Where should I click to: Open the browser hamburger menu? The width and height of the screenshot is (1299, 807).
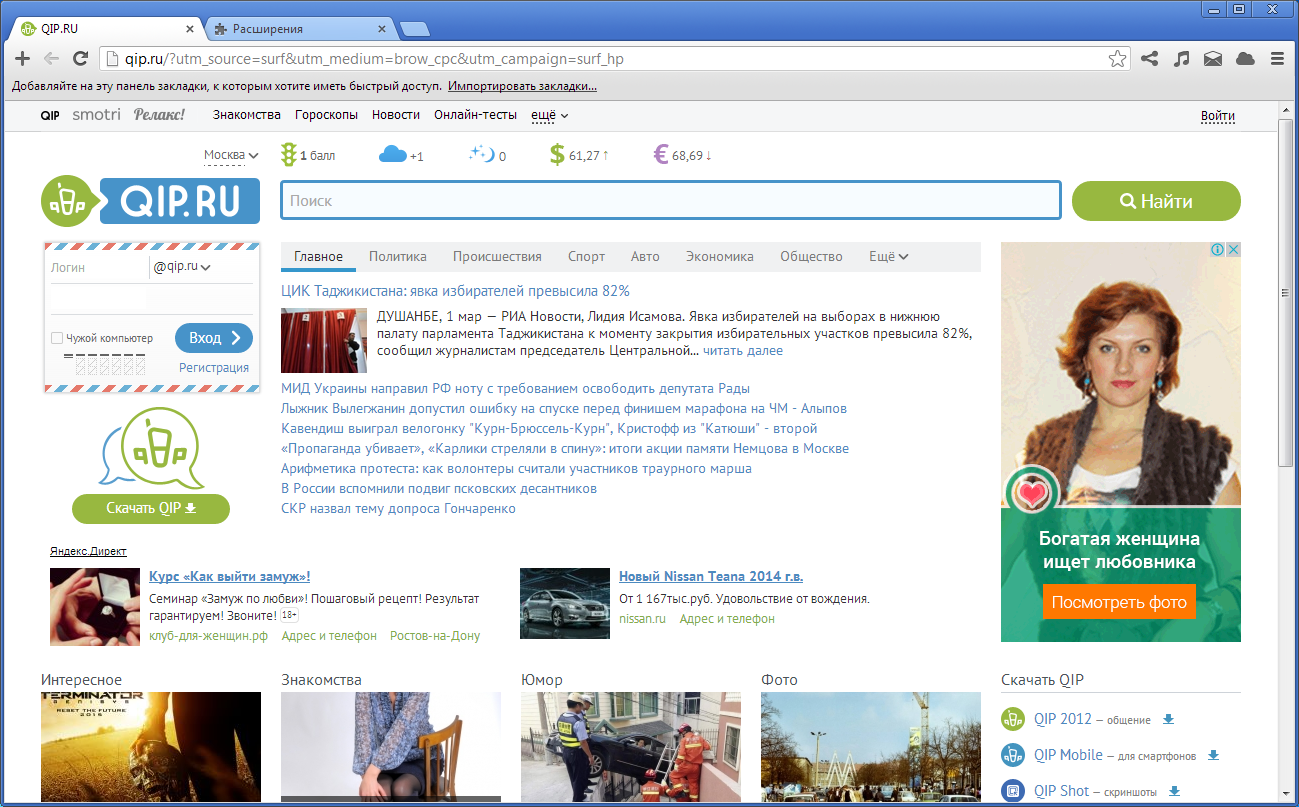point(1277,59)
